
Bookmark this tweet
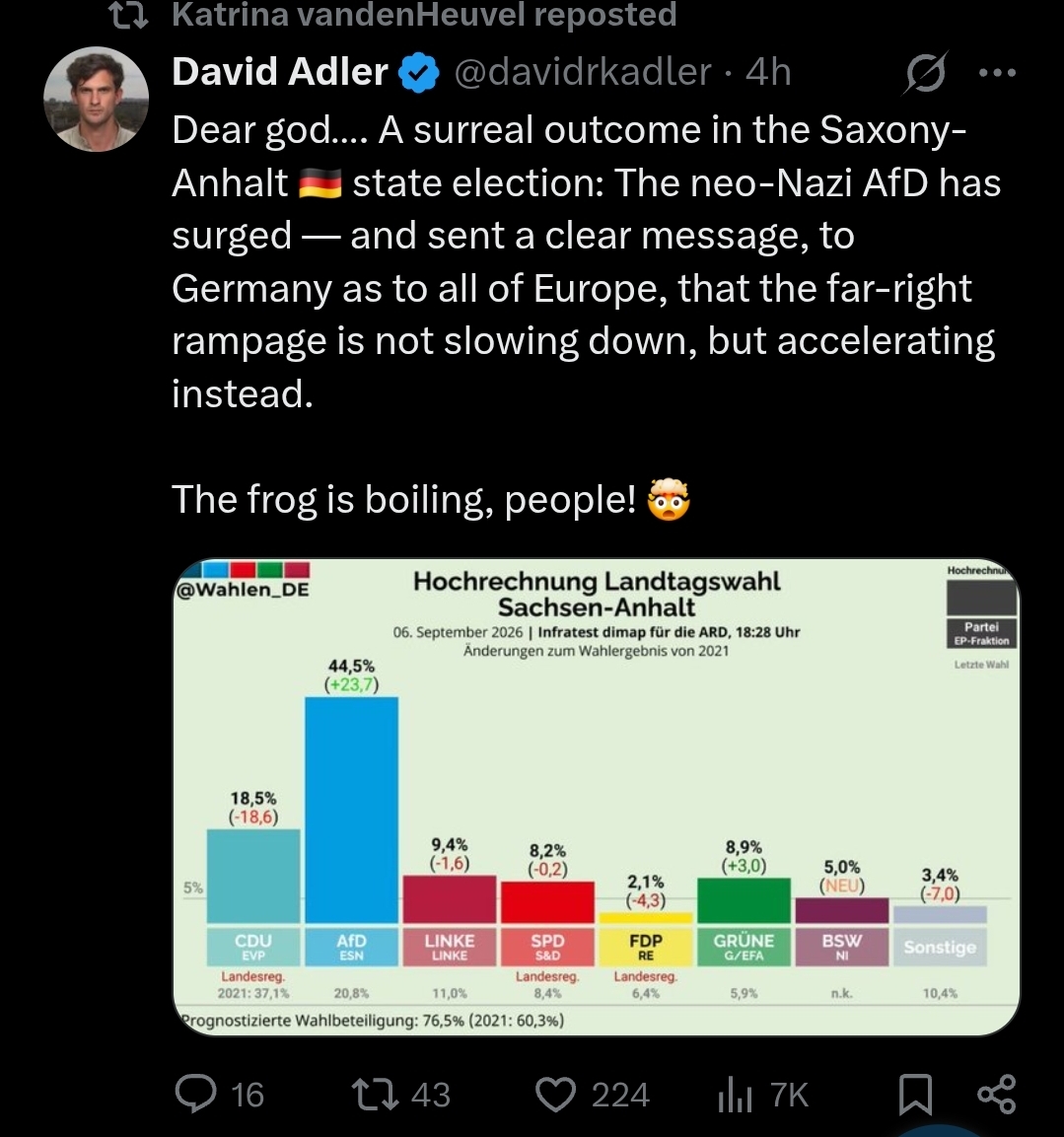pyautogui.click(x=915, y=1095)
